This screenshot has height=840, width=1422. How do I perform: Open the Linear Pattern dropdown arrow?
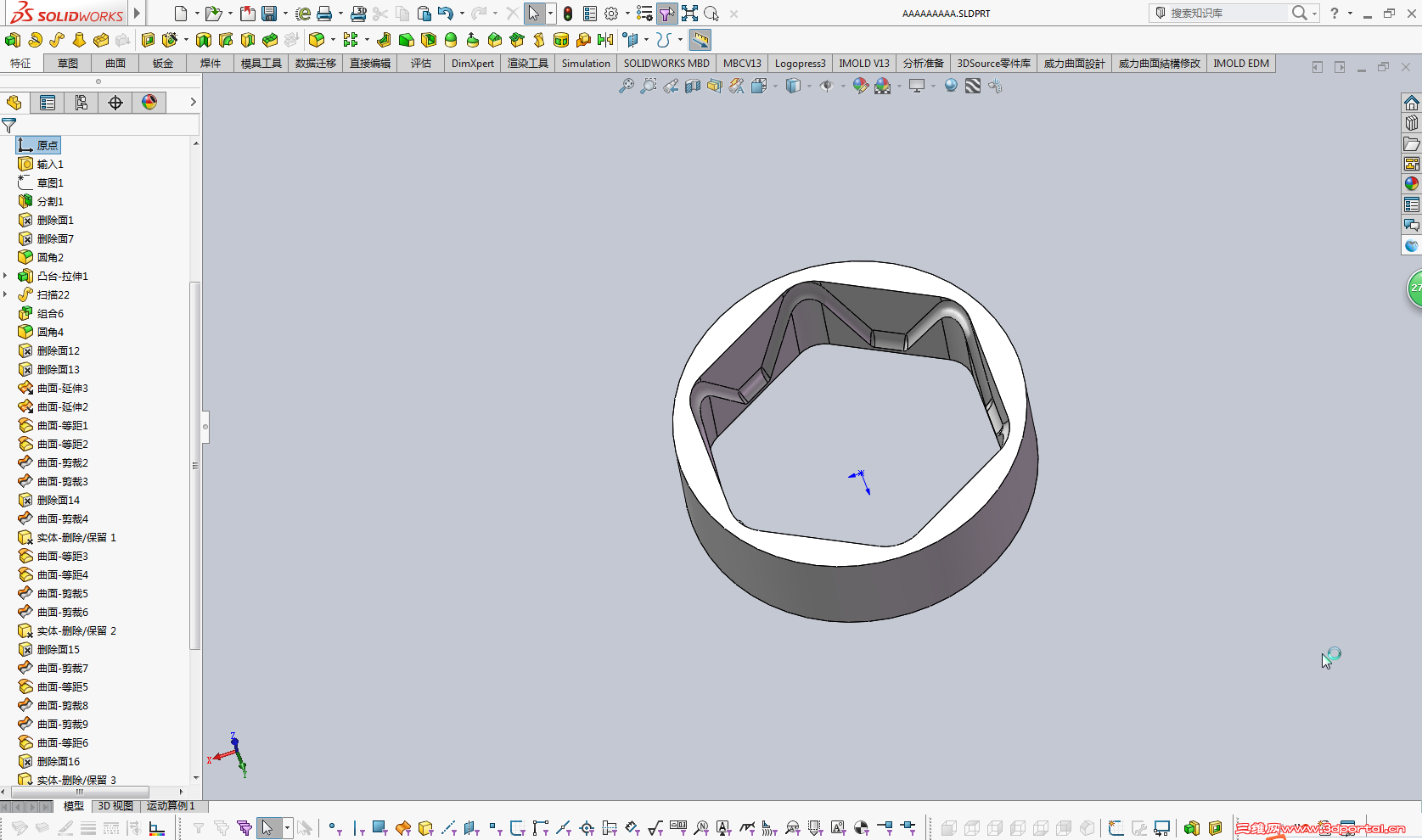(x=367, y=40)
